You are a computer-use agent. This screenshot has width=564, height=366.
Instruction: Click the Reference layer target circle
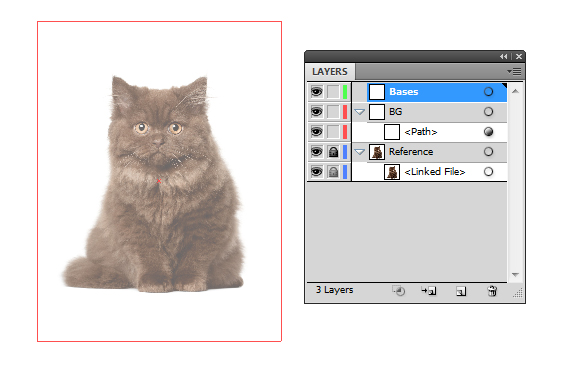click(x=488, y=152)
